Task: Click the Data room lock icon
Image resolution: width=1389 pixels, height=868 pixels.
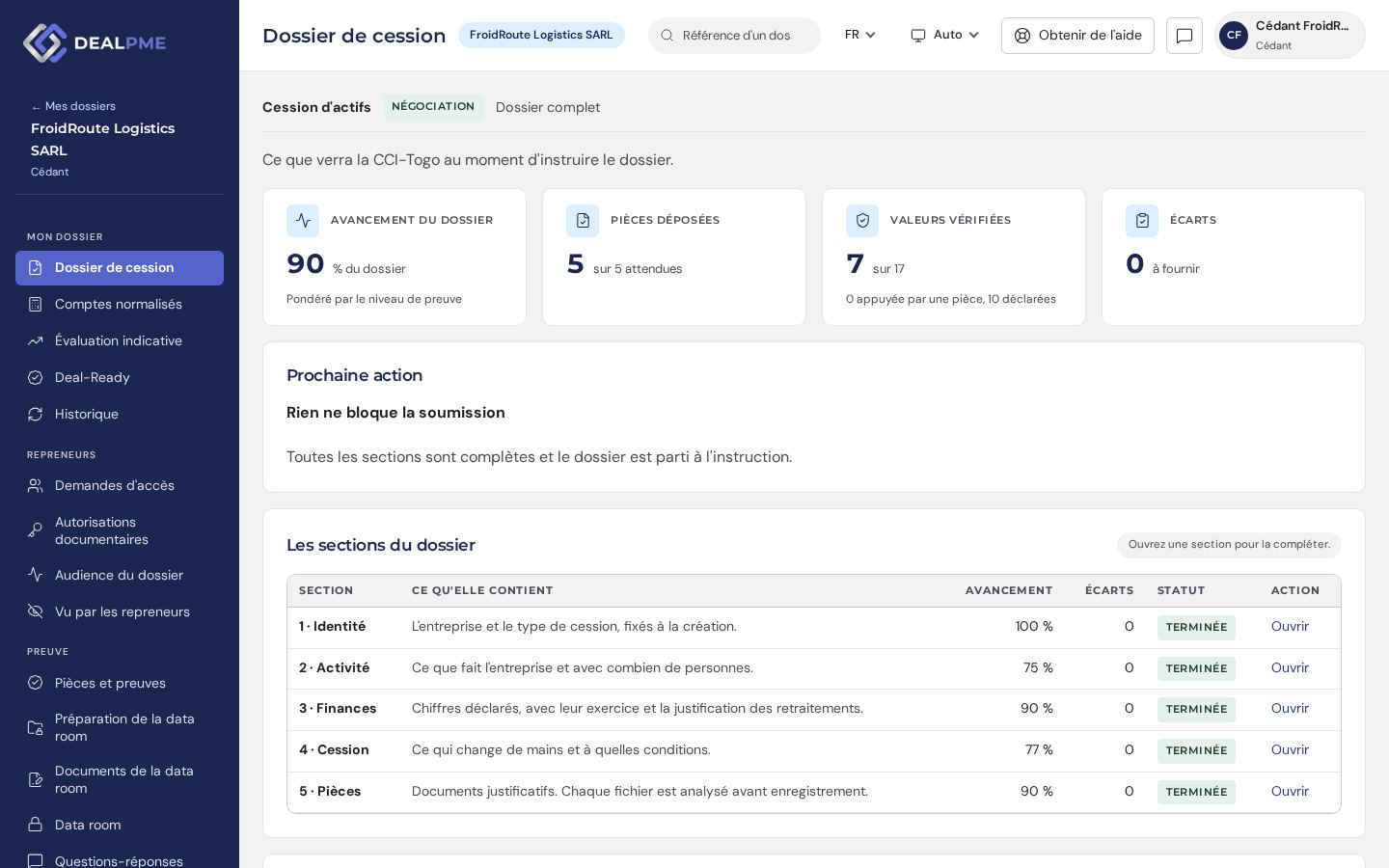Action: tap(36, 825)
